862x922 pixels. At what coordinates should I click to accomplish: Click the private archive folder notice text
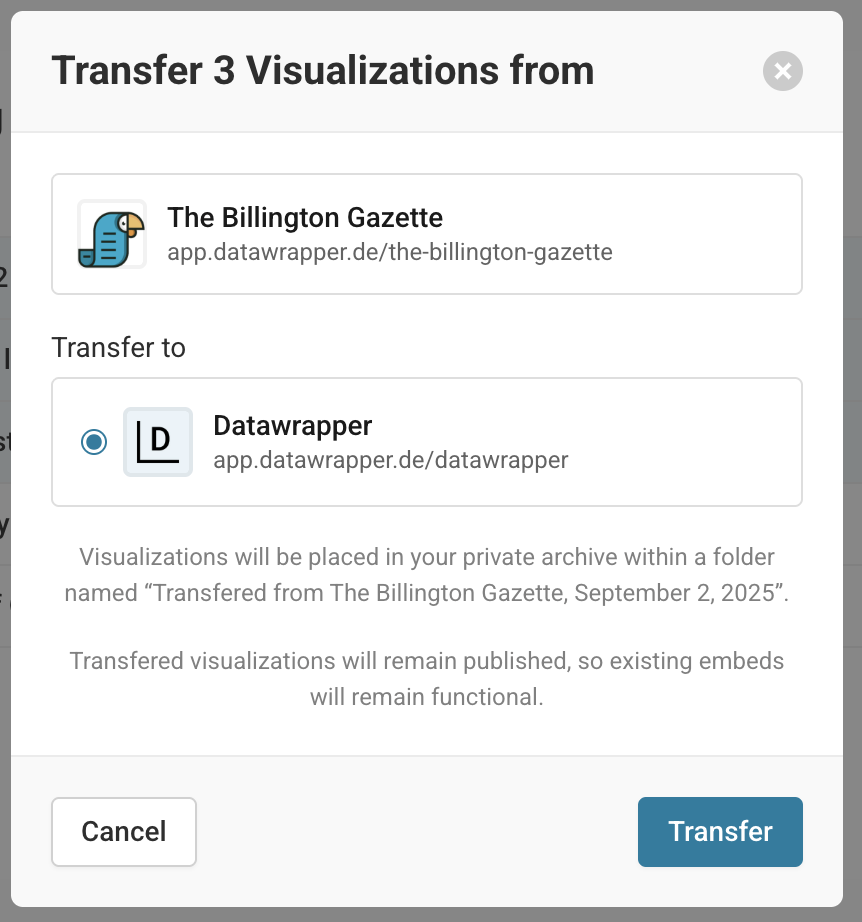(427, 574)
